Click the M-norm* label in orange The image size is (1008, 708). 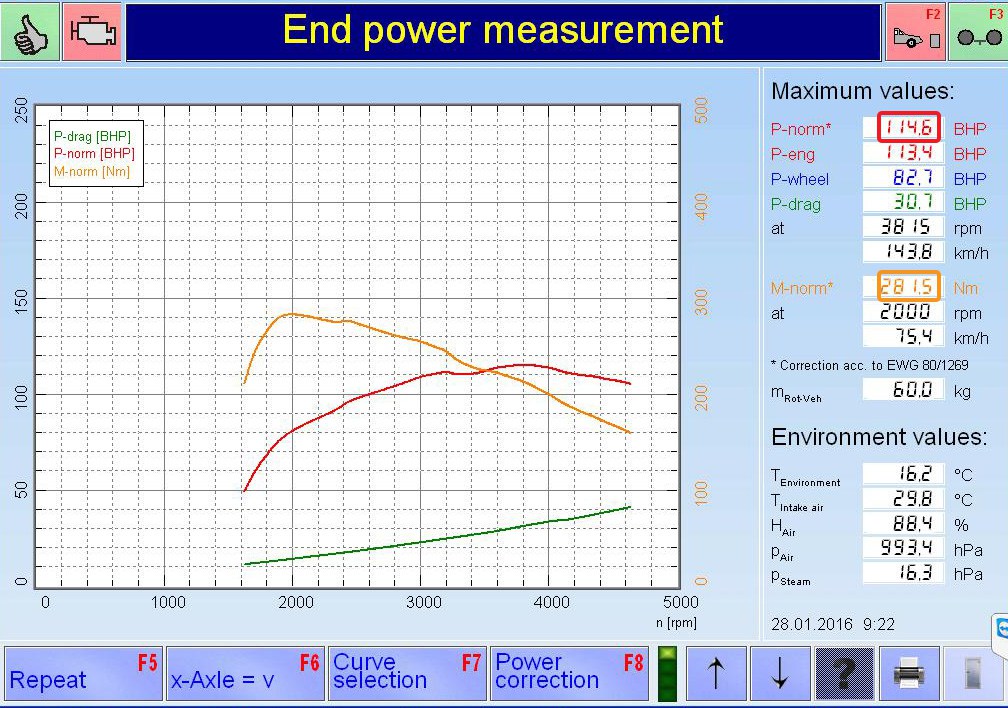802,288
